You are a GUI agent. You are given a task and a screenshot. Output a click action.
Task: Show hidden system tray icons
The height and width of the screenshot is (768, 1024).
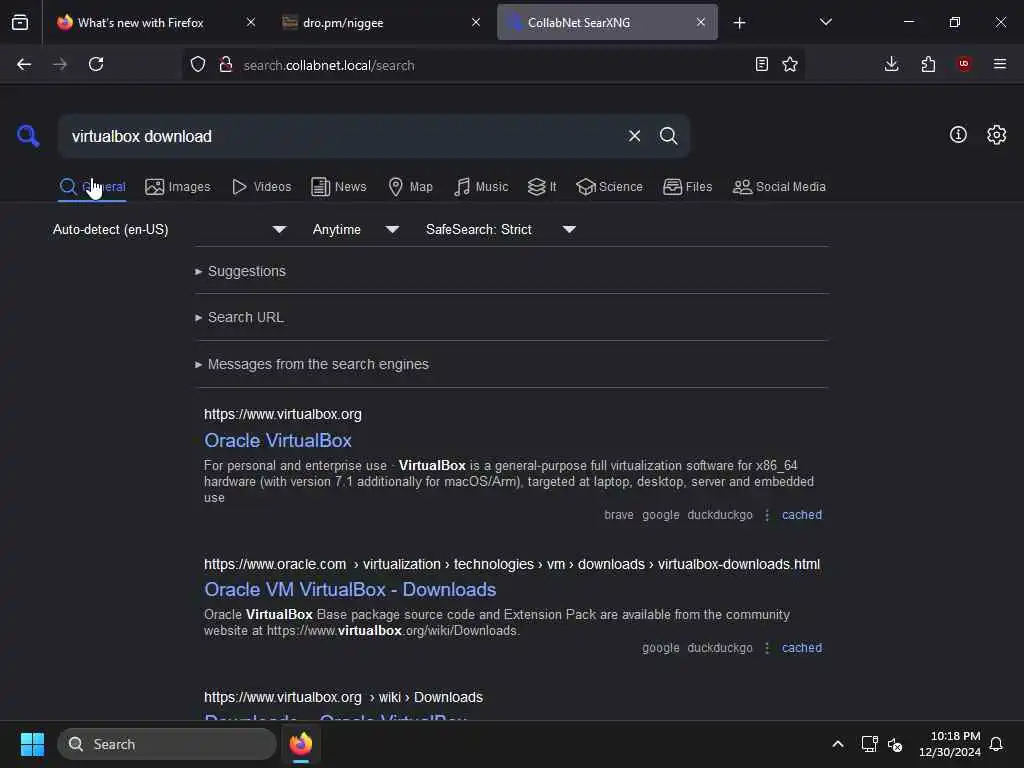pyautogui.click(x=837, y=744)
